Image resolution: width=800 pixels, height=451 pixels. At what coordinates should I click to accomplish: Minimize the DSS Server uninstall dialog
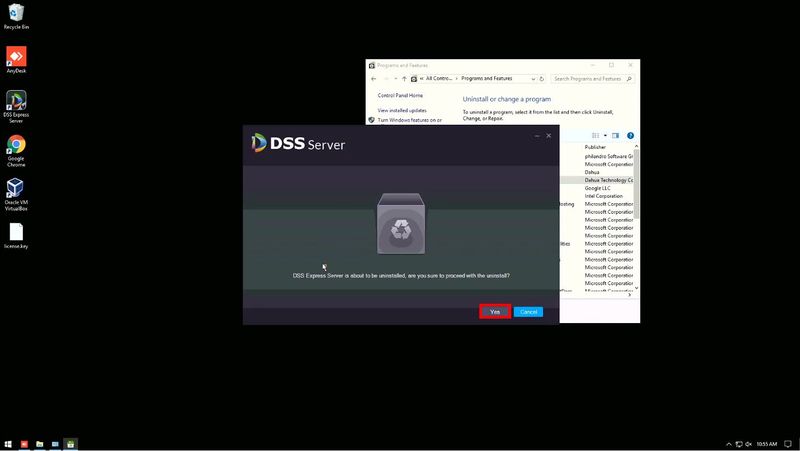point(537,136)
